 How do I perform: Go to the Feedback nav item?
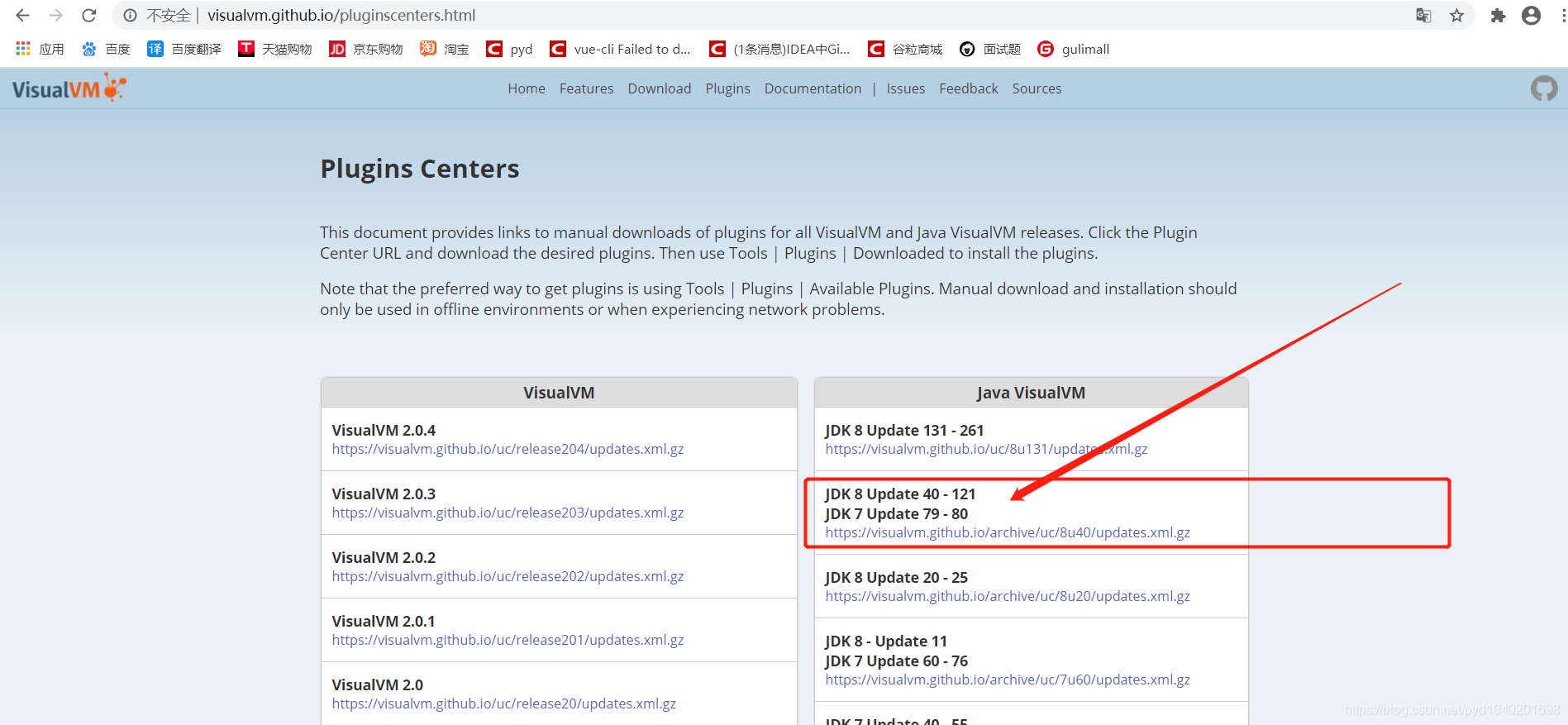click(969, 88)
